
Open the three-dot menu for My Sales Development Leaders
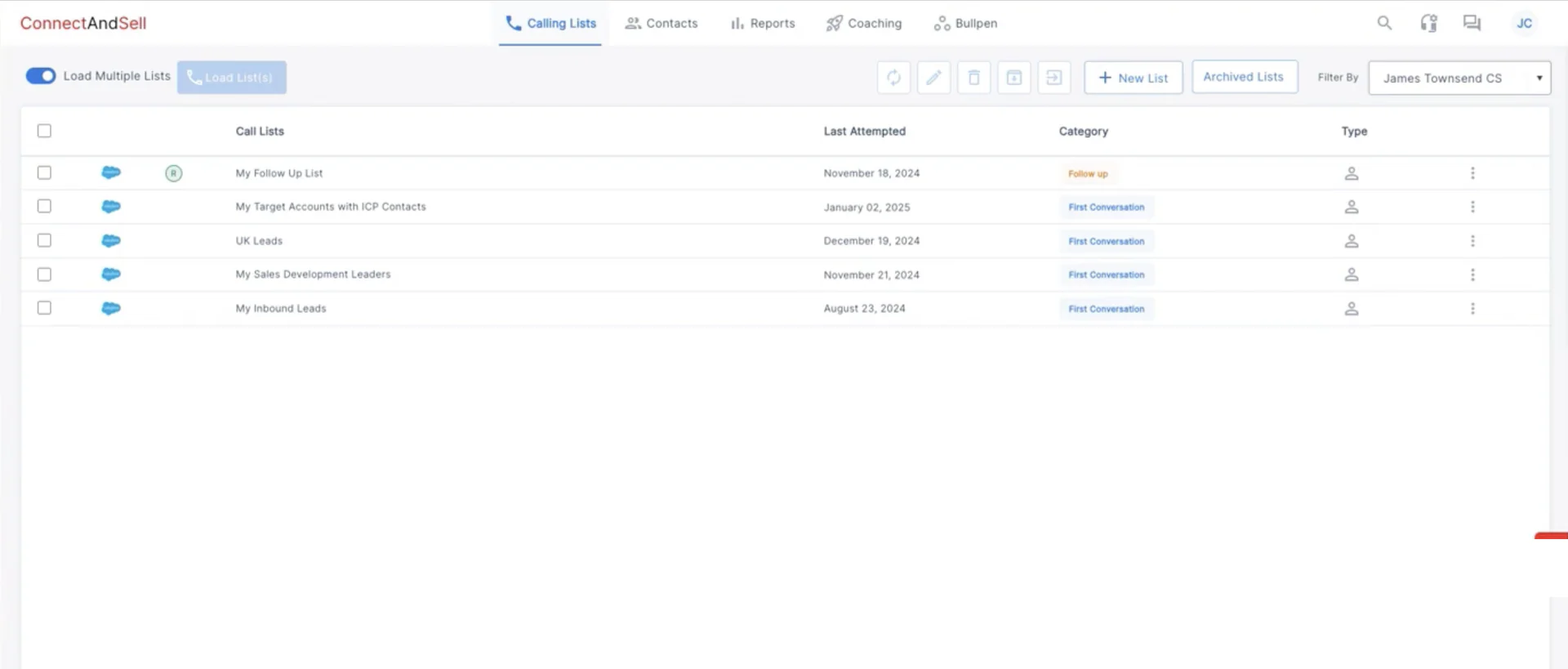click(x=1472, y=274)
